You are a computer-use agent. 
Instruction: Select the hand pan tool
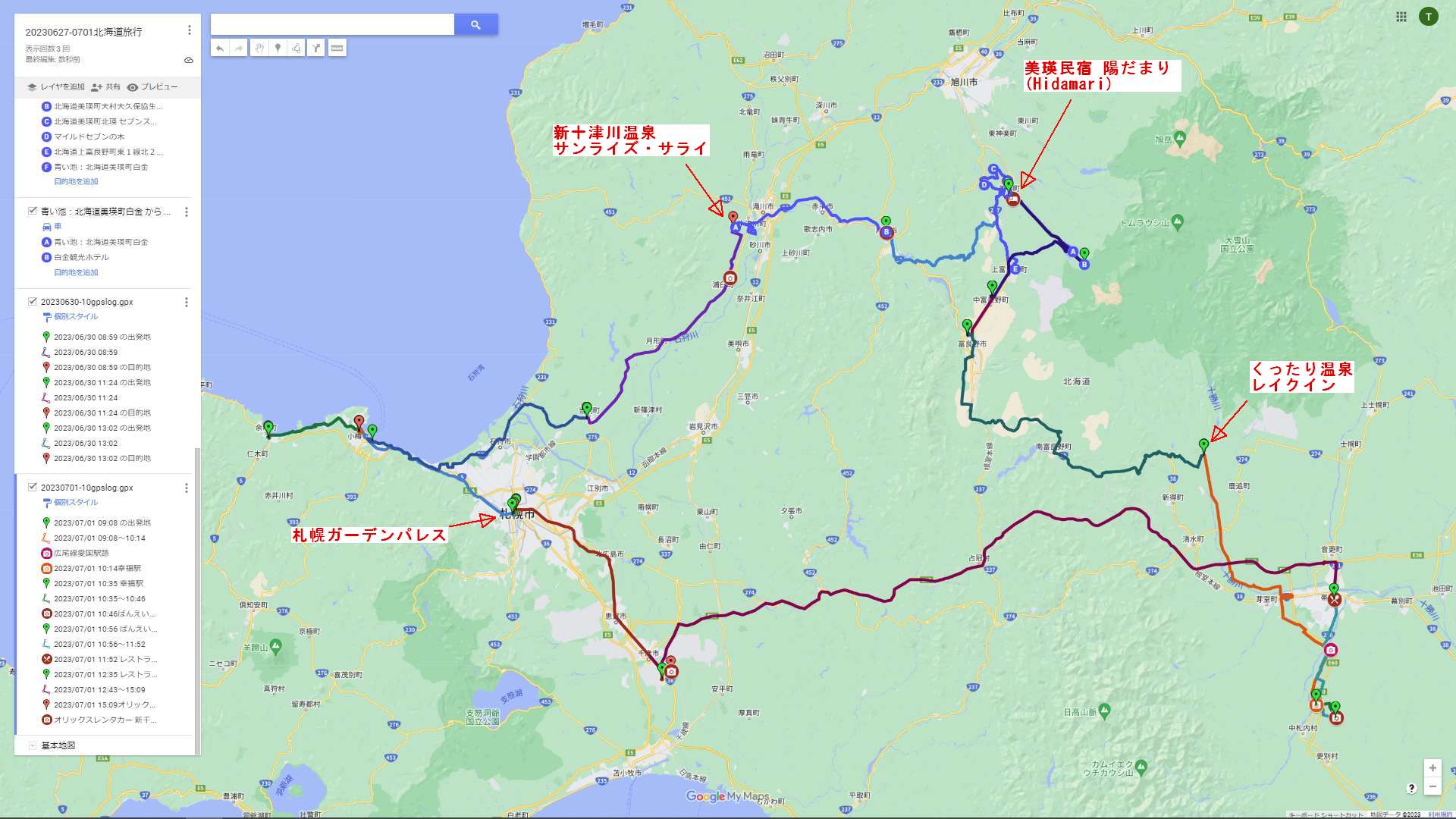tap(259, 49)
